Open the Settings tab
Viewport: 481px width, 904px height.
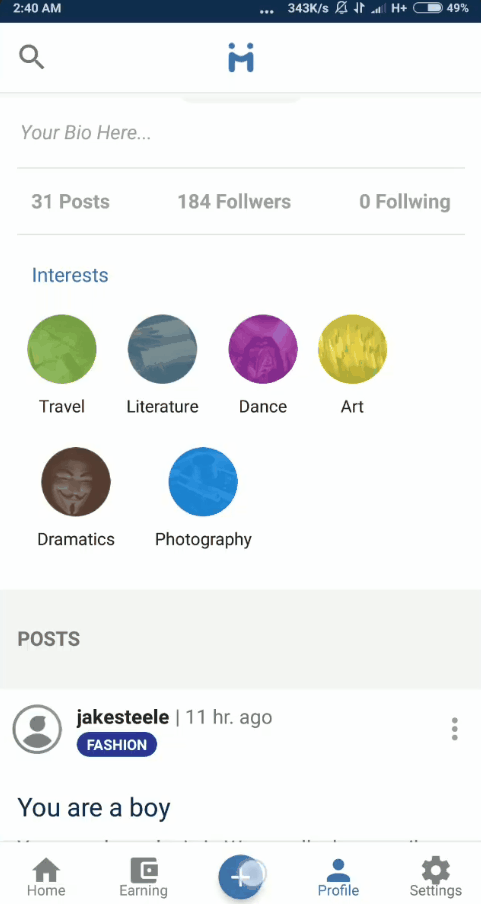pos(435,877)
